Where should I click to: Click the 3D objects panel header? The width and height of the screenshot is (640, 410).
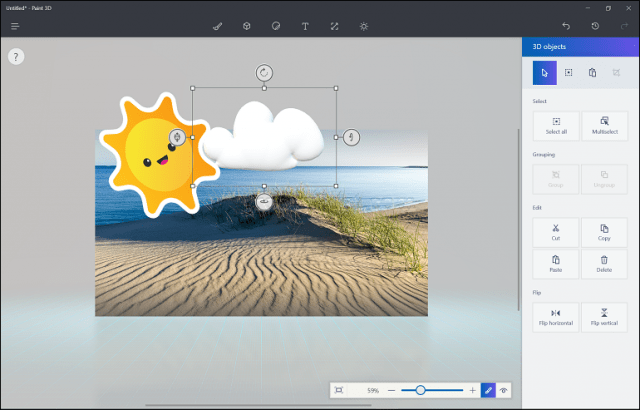(x=580, y=47)
